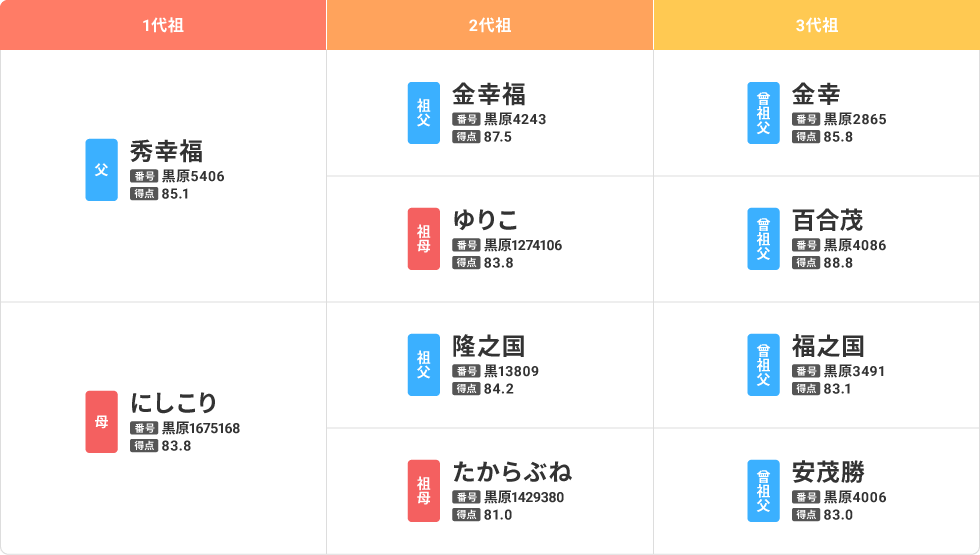Click the 曾祖父 badge beside 安茂勝
The image size is (980, 555).
tap(763, 491)
